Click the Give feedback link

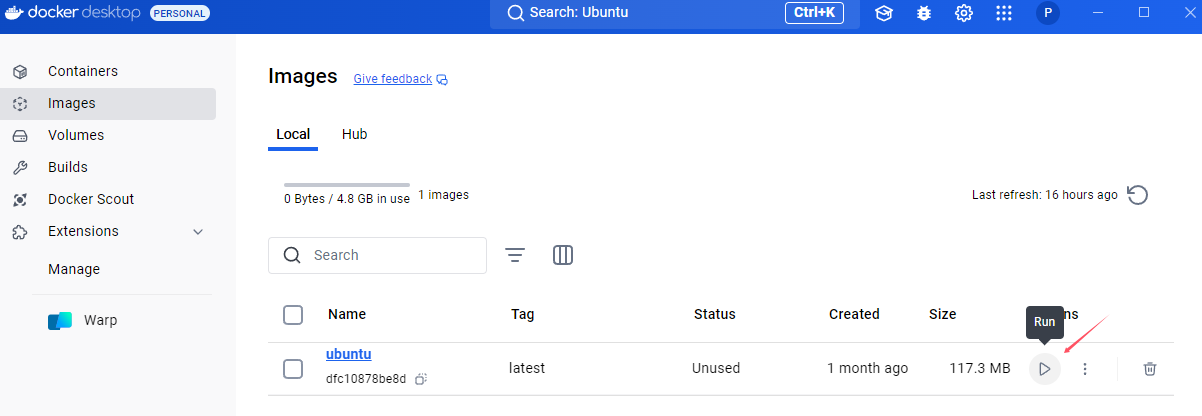pyautogui.click(x=393, y=79)
